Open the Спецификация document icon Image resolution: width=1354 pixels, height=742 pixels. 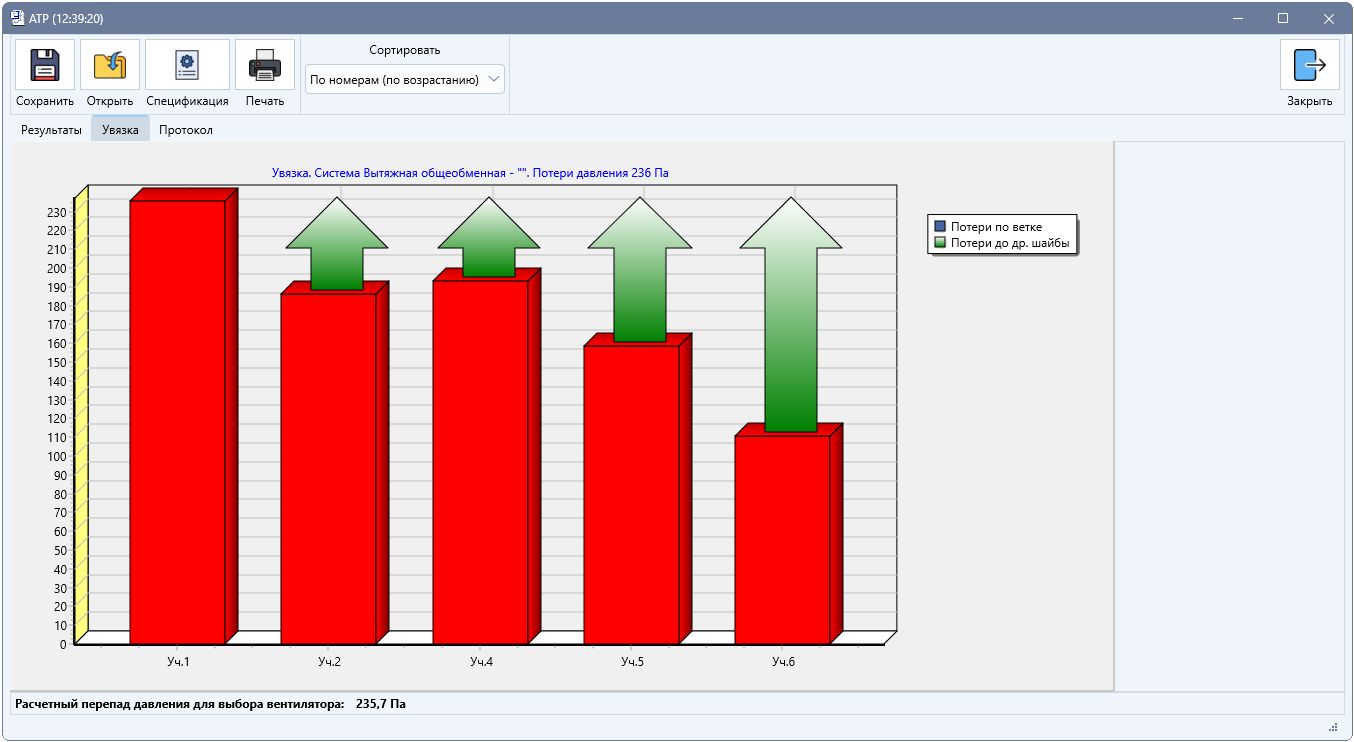point(187,65)
